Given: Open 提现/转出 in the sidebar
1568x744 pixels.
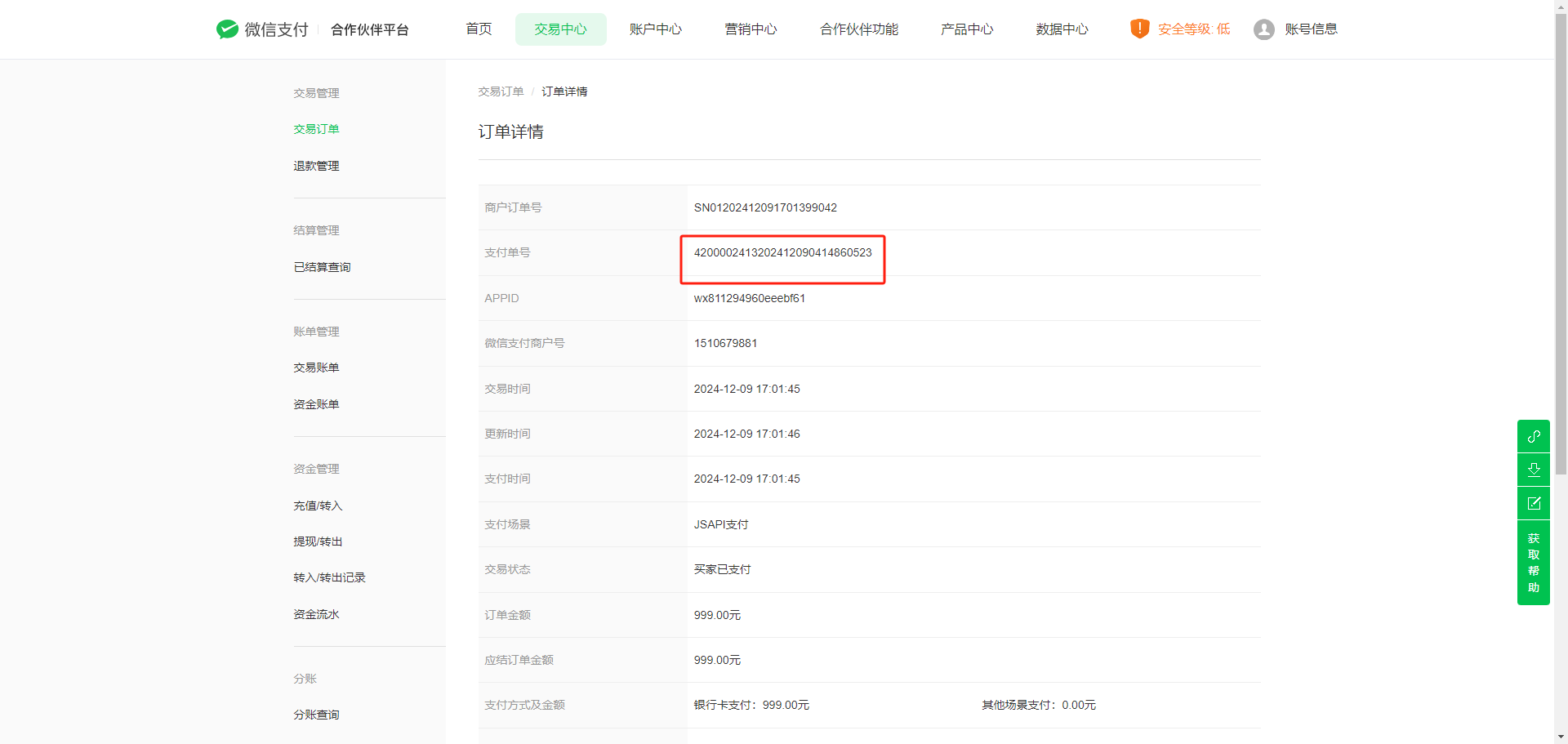Looking at the screenshot, I should click(x=318, y=541).
